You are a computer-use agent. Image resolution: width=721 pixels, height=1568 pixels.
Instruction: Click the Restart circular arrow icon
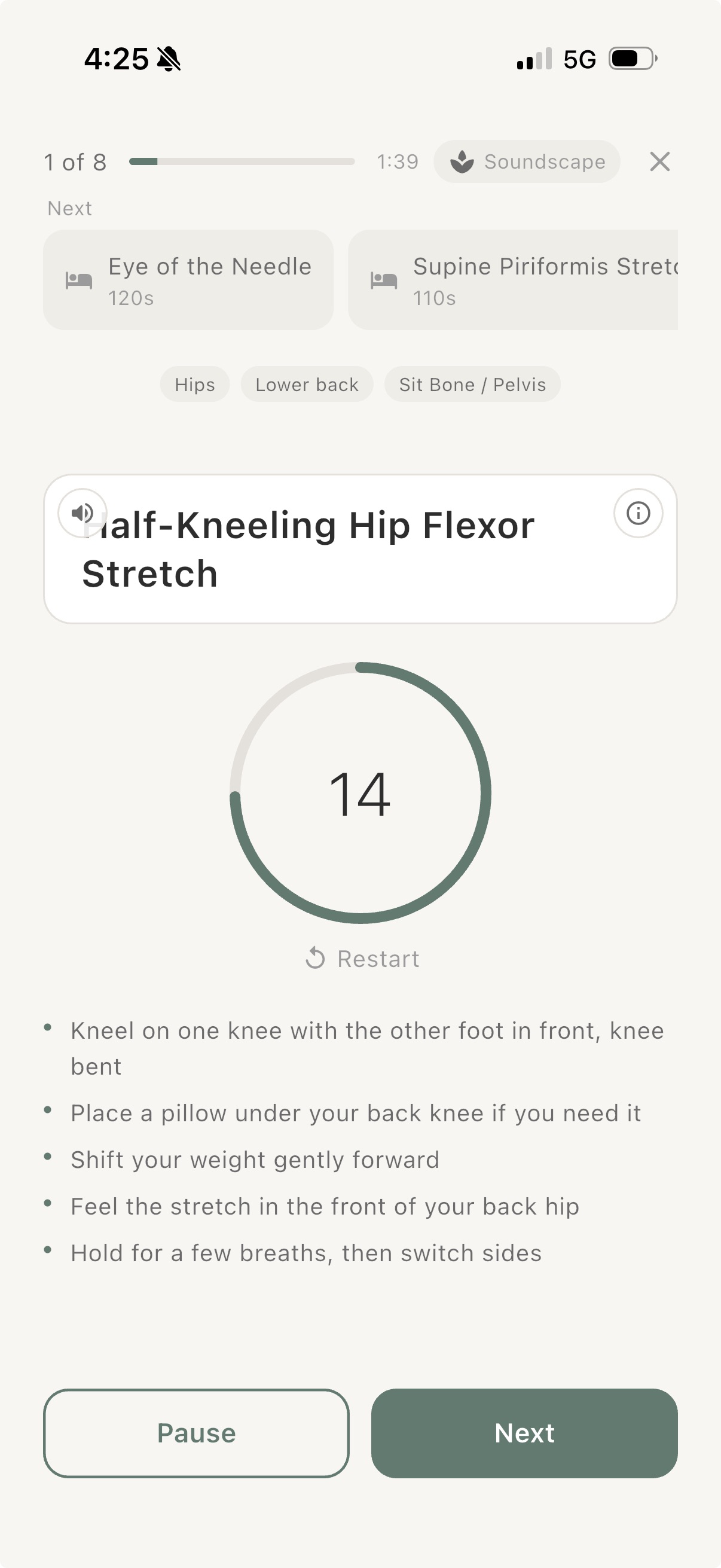tap(315, 958)
